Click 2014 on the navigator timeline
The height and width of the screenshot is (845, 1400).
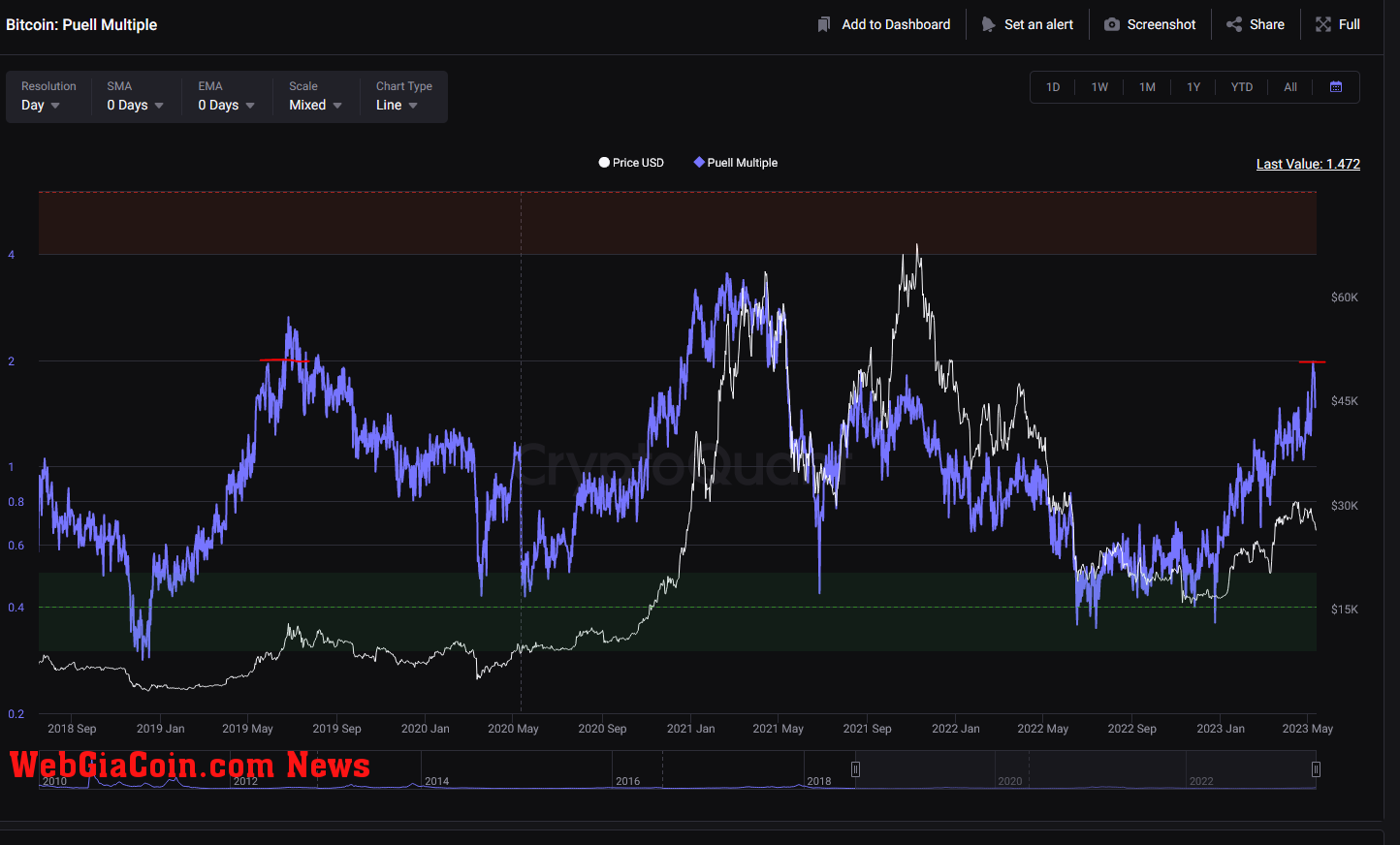click(x=436, y=781)
